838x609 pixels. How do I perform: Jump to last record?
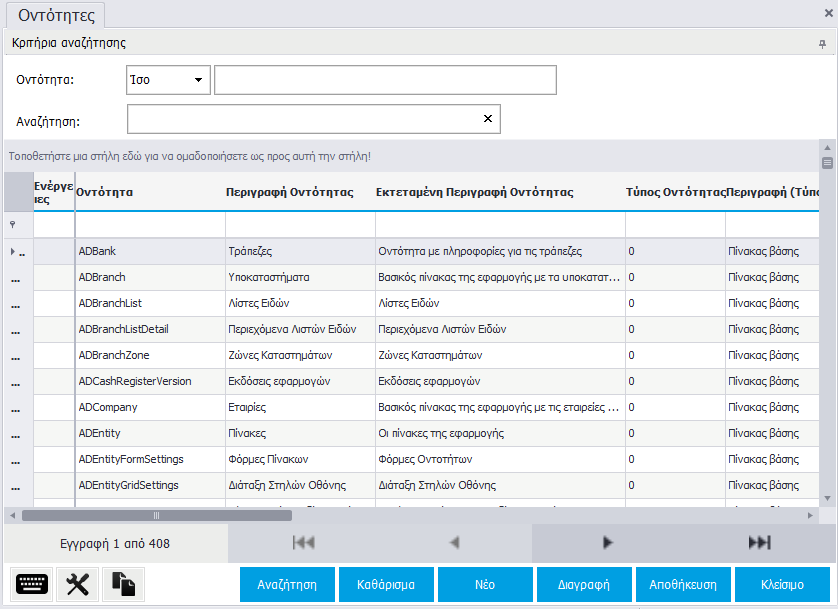[x=759, y=543]
